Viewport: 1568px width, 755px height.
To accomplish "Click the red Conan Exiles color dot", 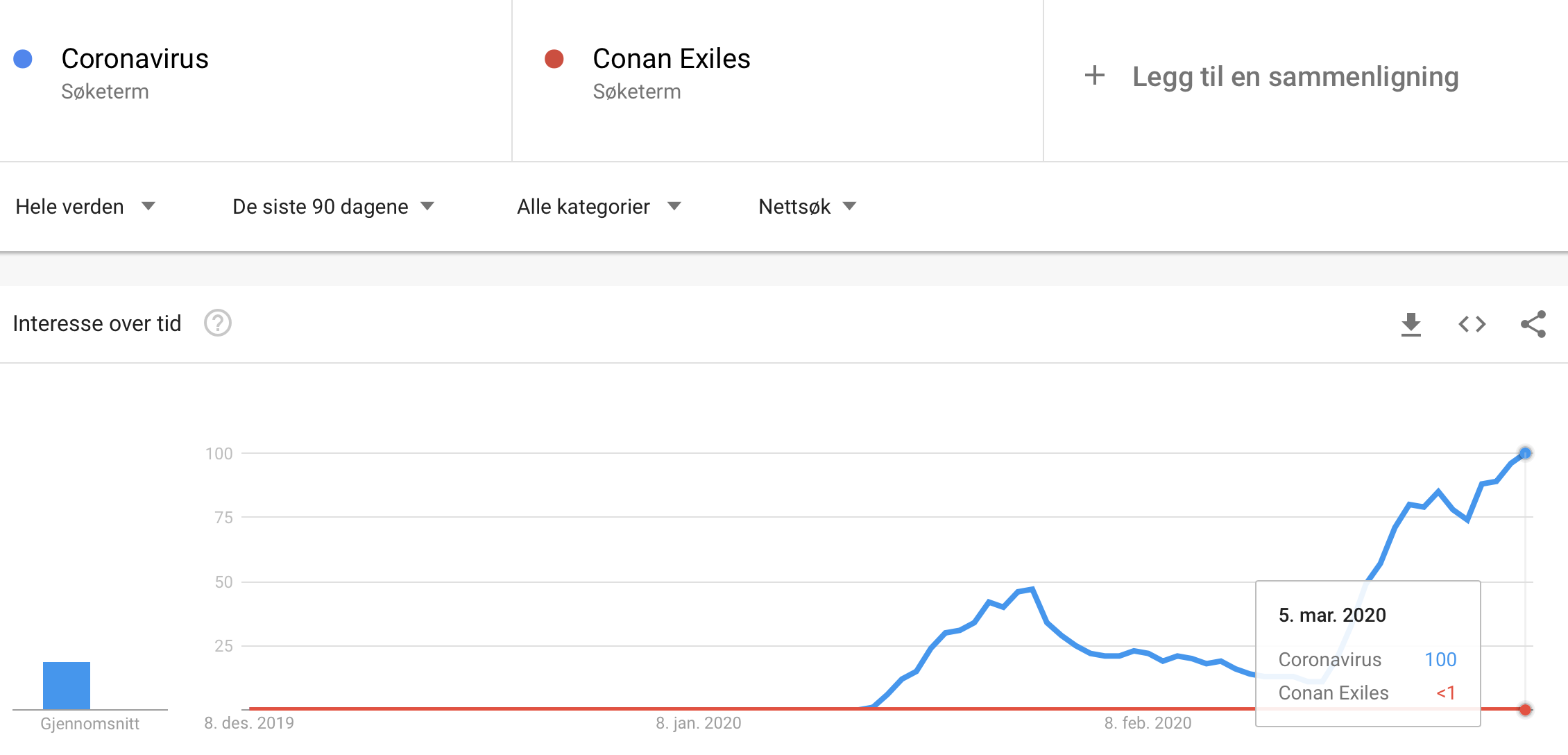I will 554,59.
